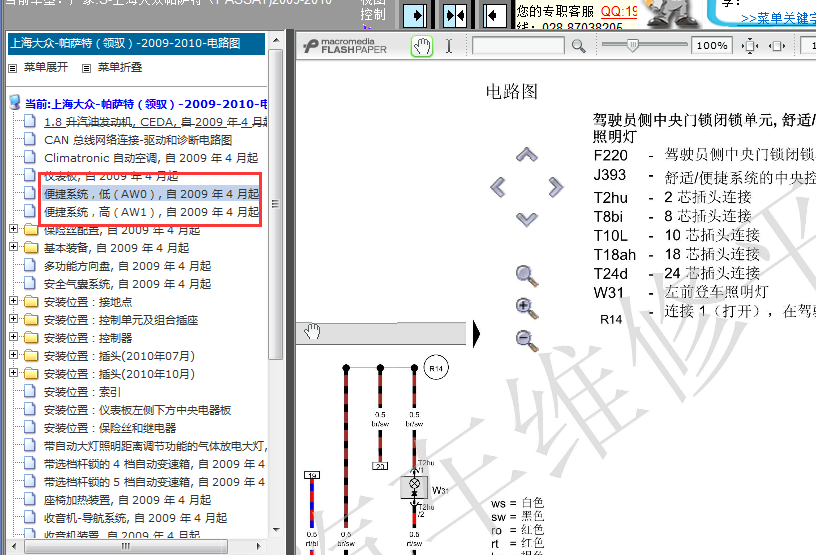Click the 菜单折叠 link
The height and width of the screenshot is (555, 816).
[120, 67]
